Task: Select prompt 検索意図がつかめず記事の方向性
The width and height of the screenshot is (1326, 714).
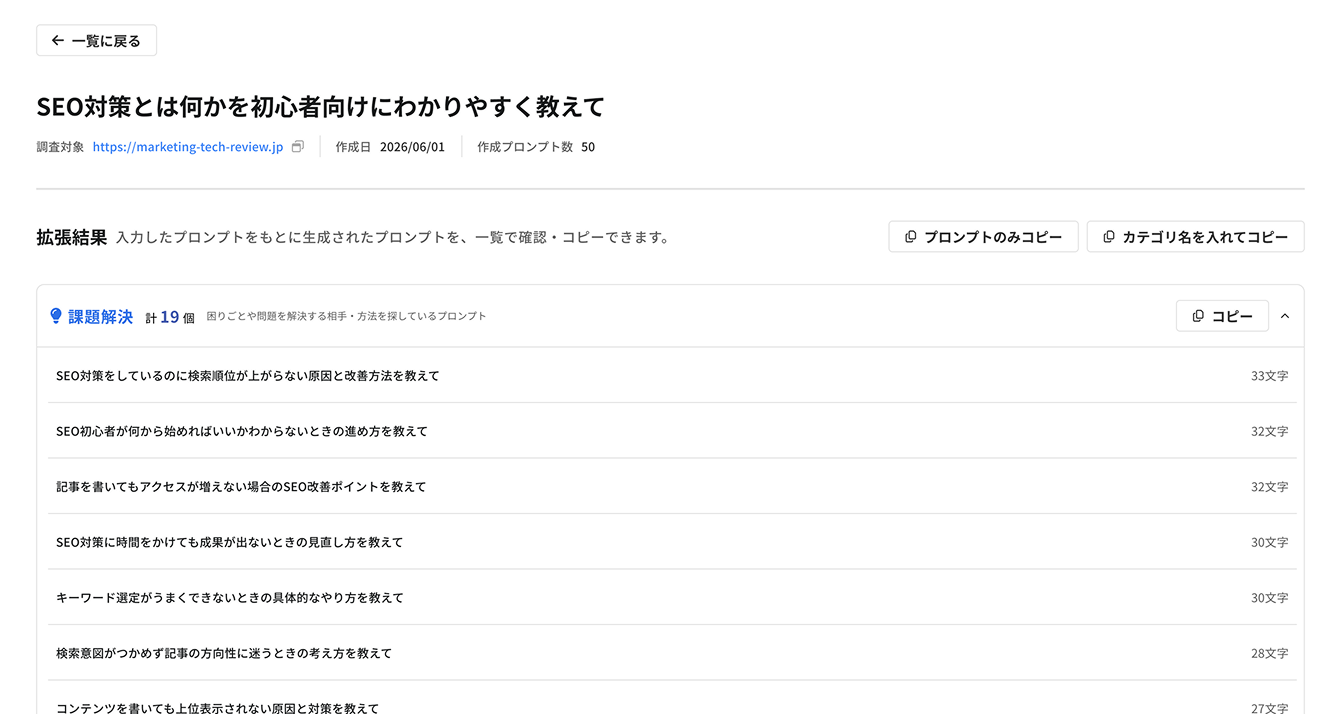Action: (672, 653)
